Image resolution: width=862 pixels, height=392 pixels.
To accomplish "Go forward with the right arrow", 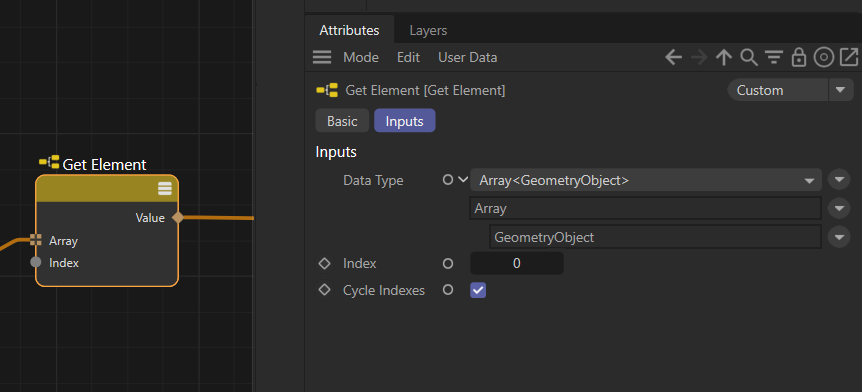I will (x=699, y=57).
